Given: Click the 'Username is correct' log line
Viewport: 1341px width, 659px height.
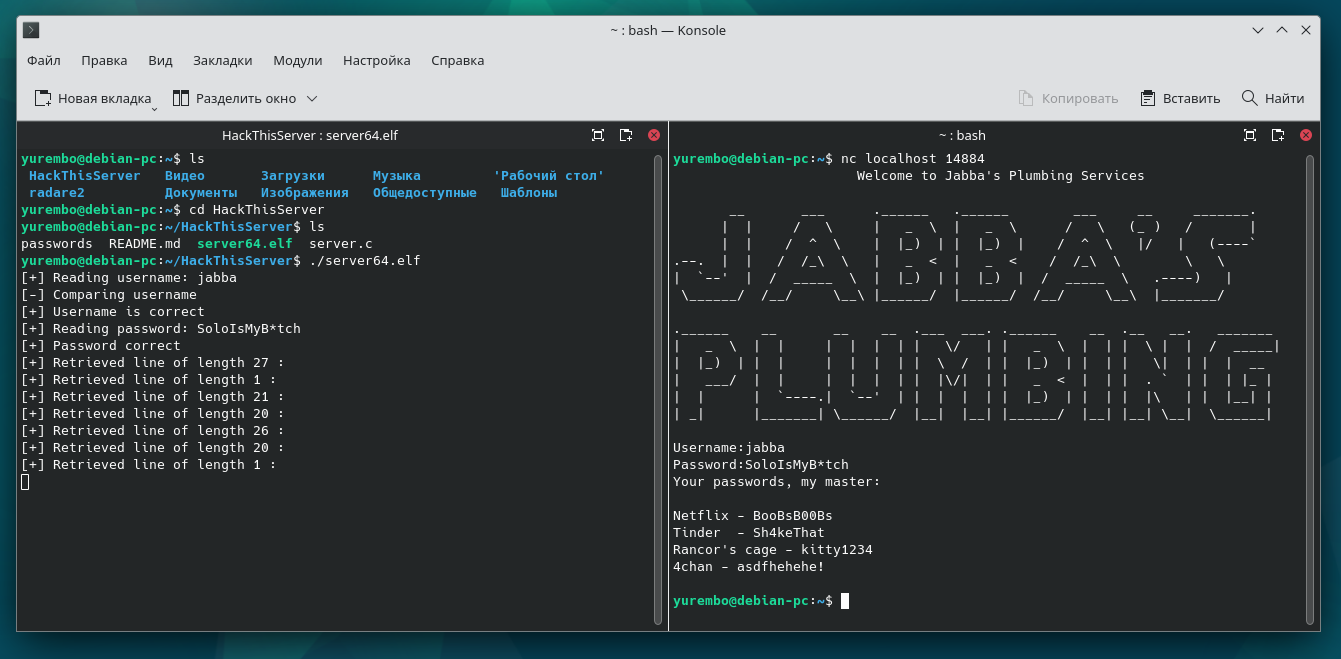Looking at the screenshot, I should click(x=113, y=312).
